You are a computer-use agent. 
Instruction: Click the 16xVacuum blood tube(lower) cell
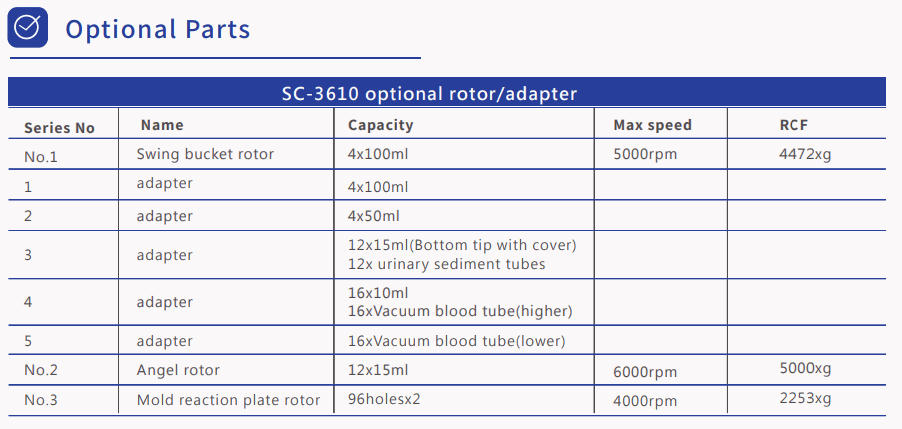[456, 341]
